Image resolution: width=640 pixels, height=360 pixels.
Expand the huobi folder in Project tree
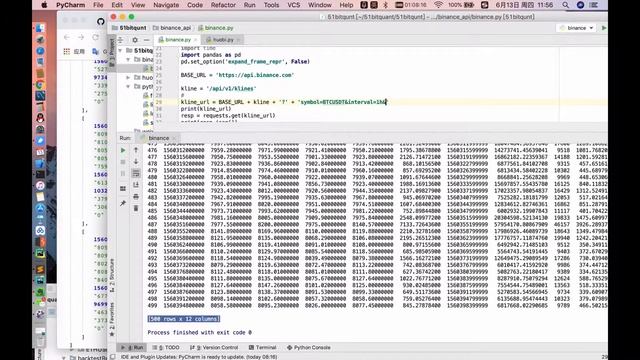point(128,78)
